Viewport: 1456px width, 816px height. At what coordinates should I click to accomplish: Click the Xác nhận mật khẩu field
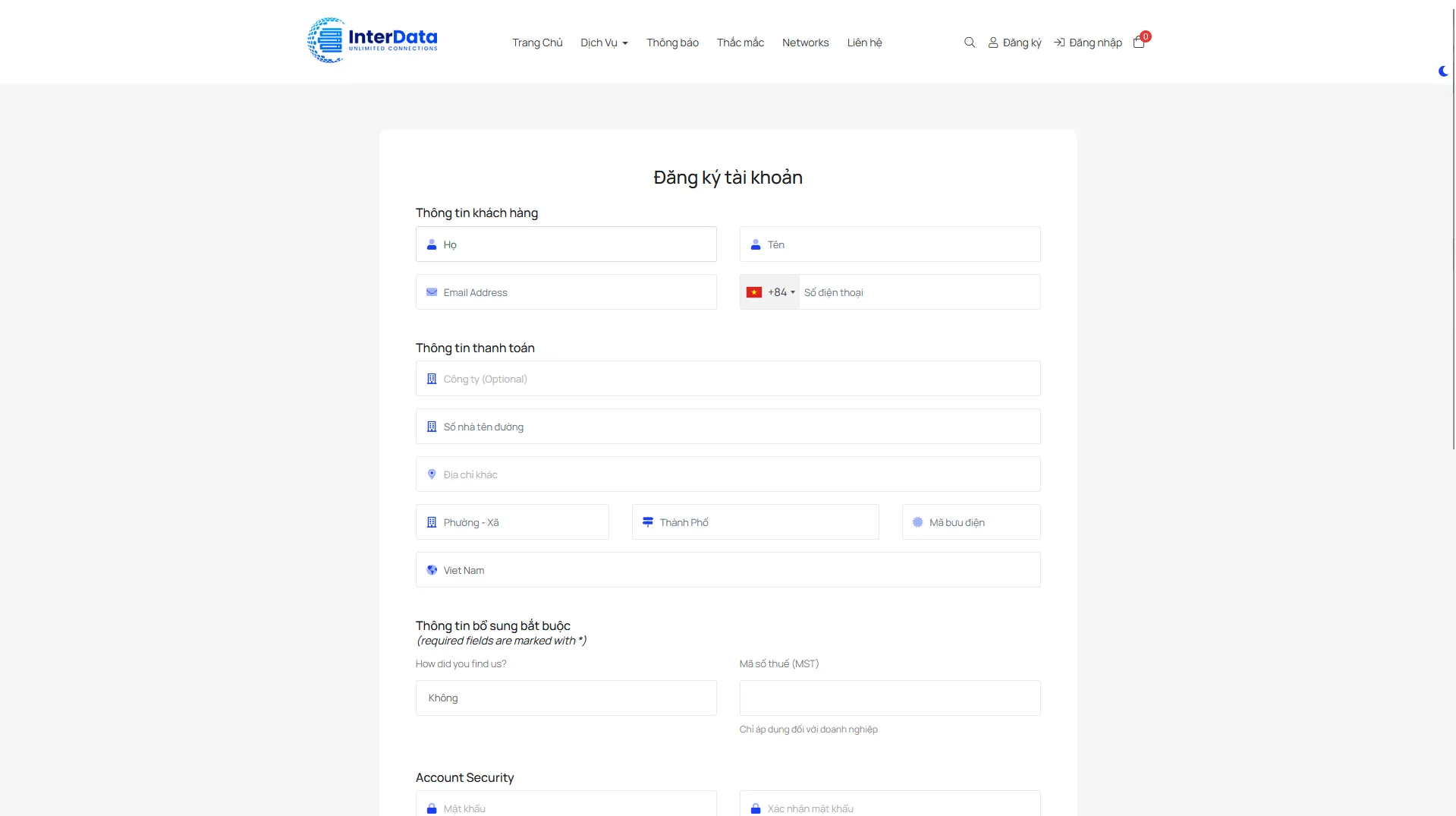coord(890,805)
